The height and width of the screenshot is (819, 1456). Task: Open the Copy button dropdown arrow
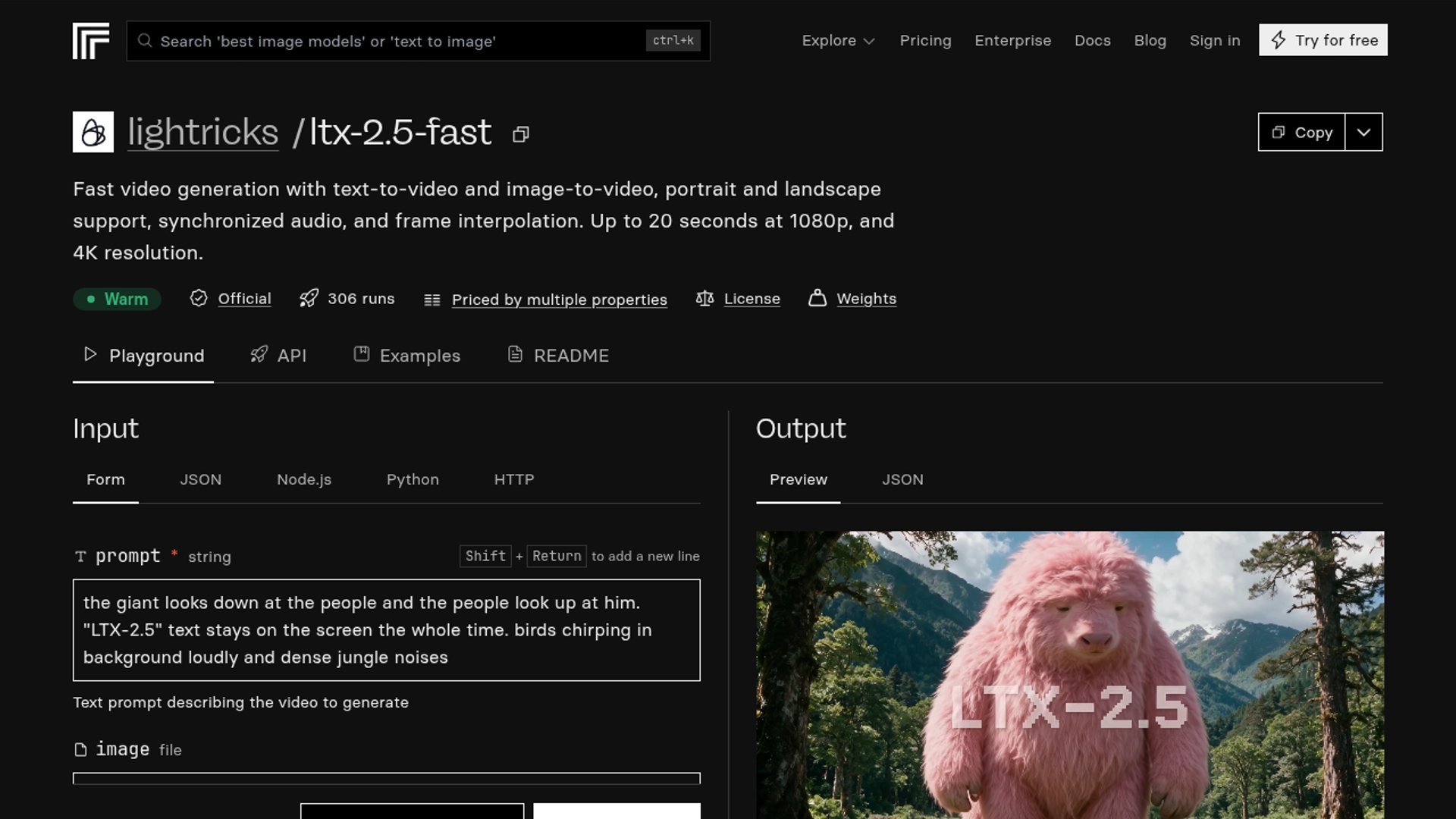click(x=1363, y=132)
